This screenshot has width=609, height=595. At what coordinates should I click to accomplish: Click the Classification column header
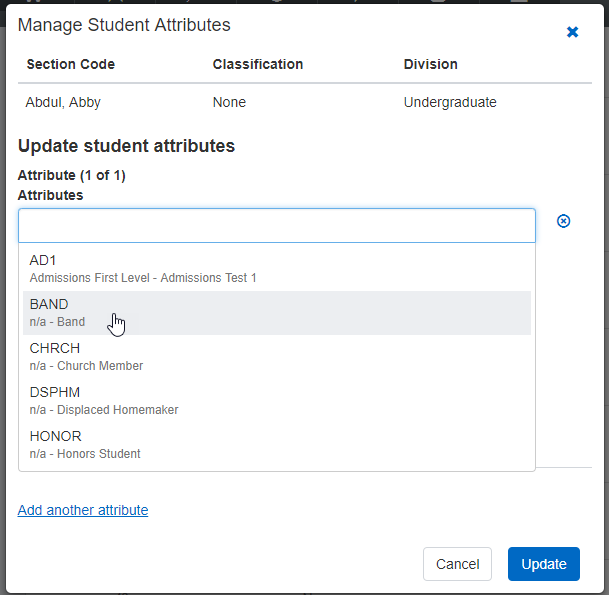tap(258, 64)
